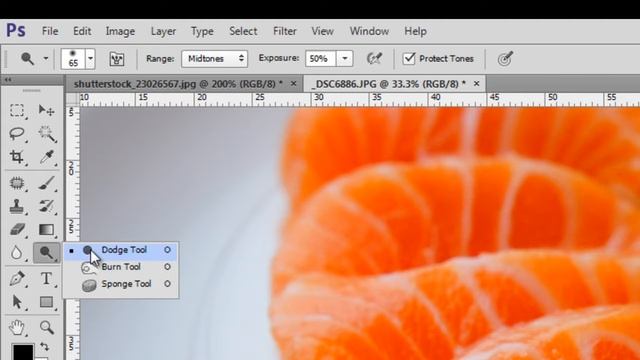
Task: Click the foreground color swatch
Action: click(23, 352)
